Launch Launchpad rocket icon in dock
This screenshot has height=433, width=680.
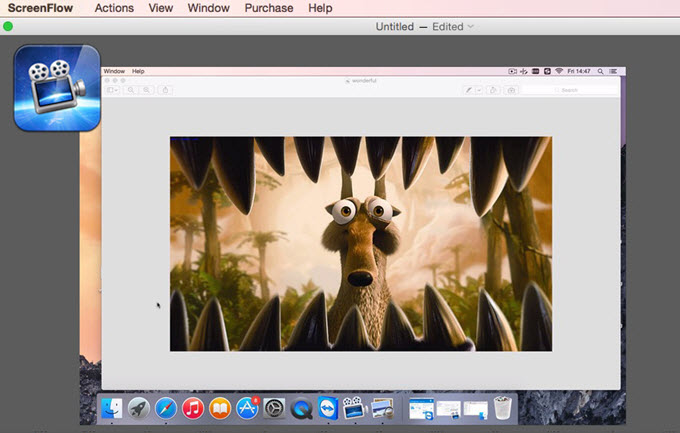click(x=139, y=408)
